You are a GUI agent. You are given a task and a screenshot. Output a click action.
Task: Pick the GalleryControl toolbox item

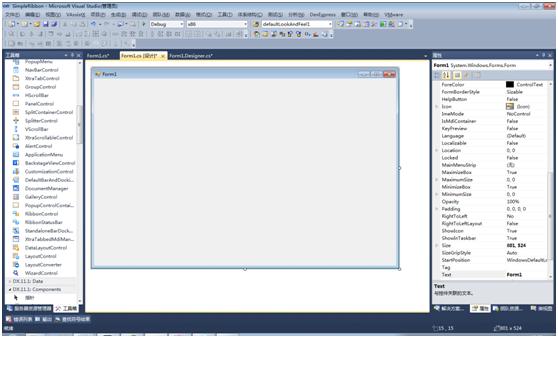tap(41, 197)
